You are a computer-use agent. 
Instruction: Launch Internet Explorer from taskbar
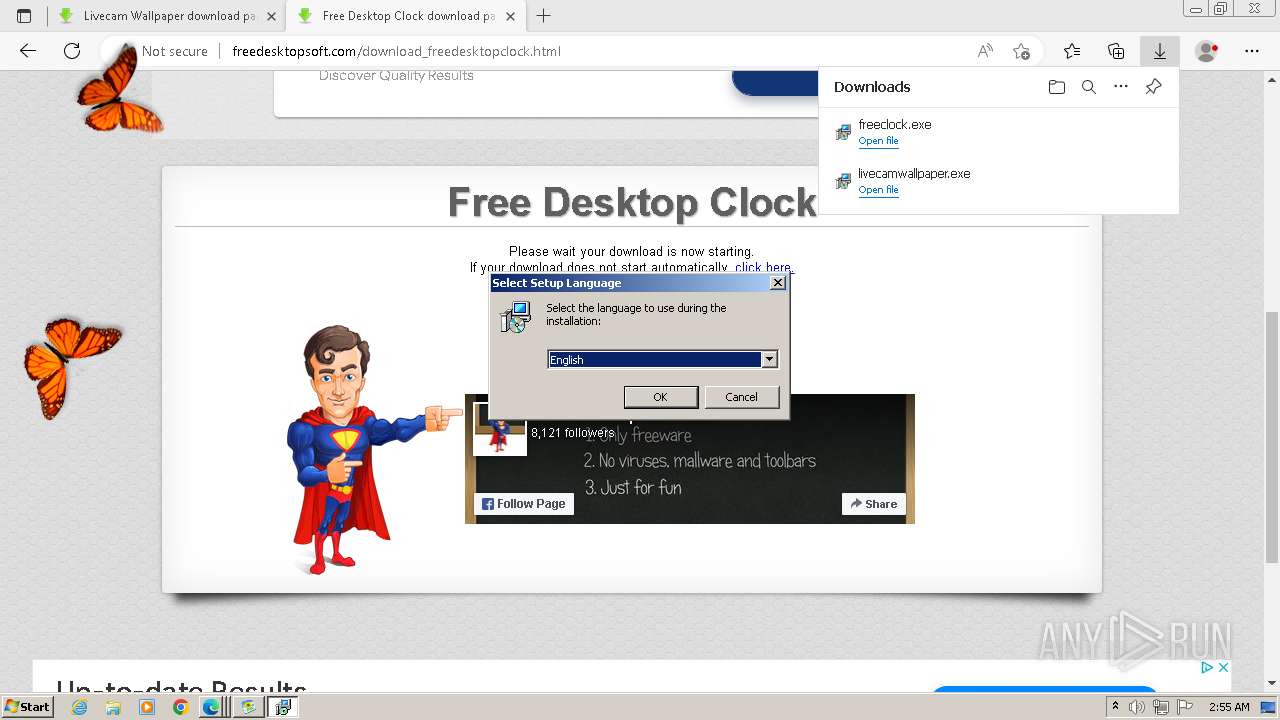[80, 707]
